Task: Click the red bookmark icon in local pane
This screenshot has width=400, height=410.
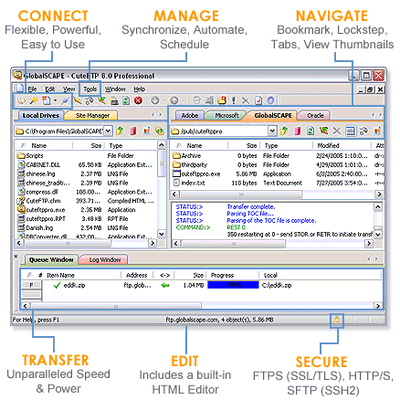Action: (x=133, y=131)
